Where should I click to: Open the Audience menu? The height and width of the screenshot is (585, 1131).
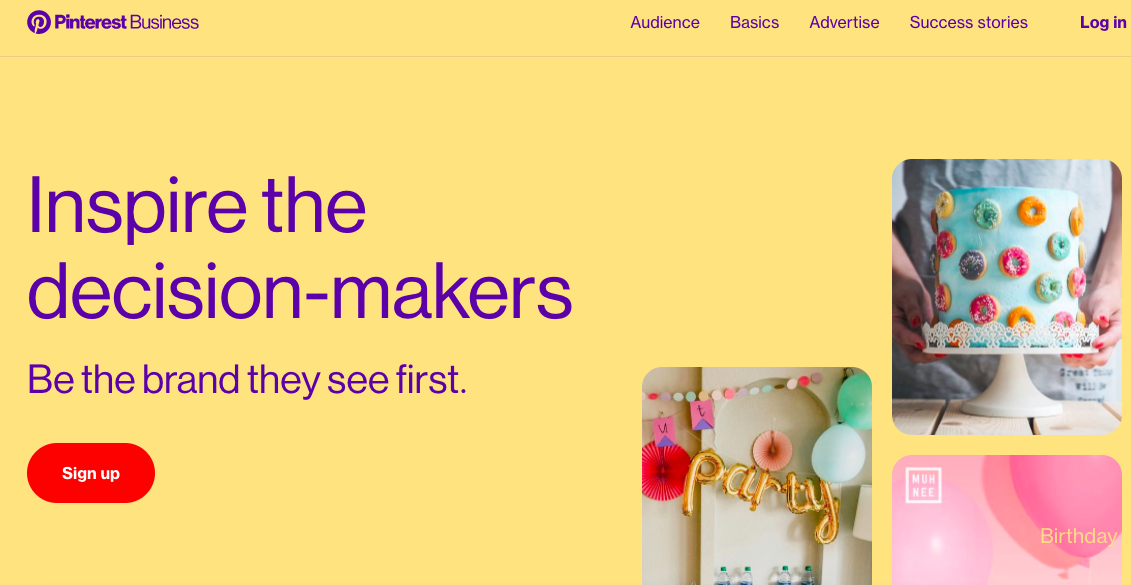click(x=665, y=22)
